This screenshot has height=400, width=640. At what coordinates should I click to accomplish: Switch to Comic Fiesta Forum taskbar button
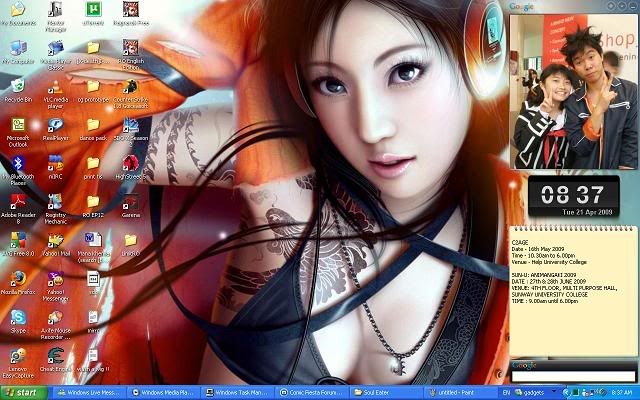pos(311,393)
